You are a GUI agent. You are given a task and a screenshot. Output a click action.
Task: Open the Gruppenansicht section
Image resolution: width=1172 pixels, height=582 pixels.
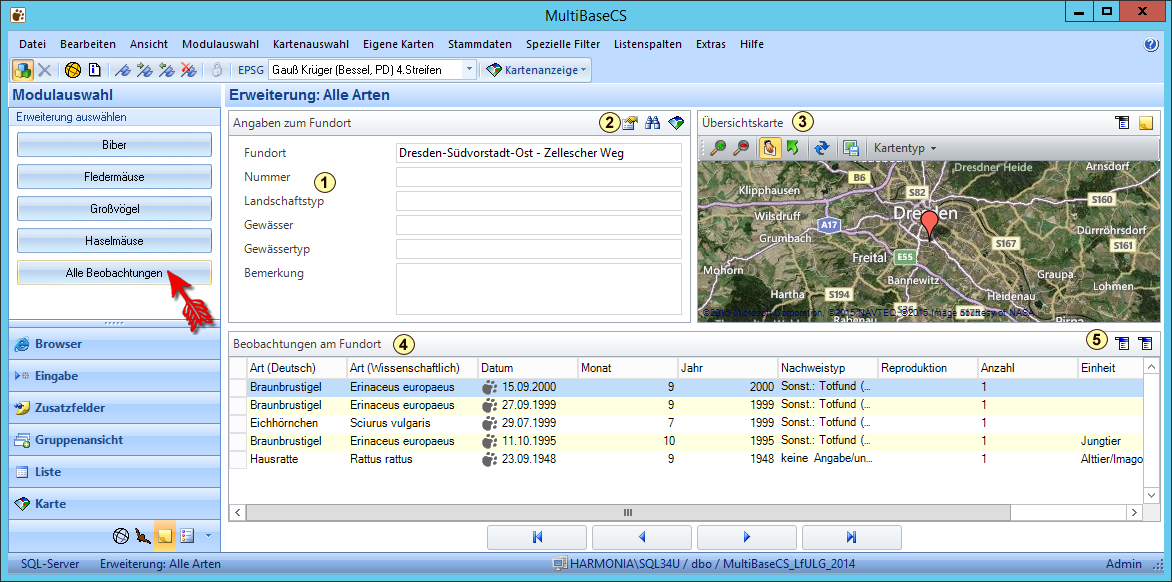tap(114, 440)
